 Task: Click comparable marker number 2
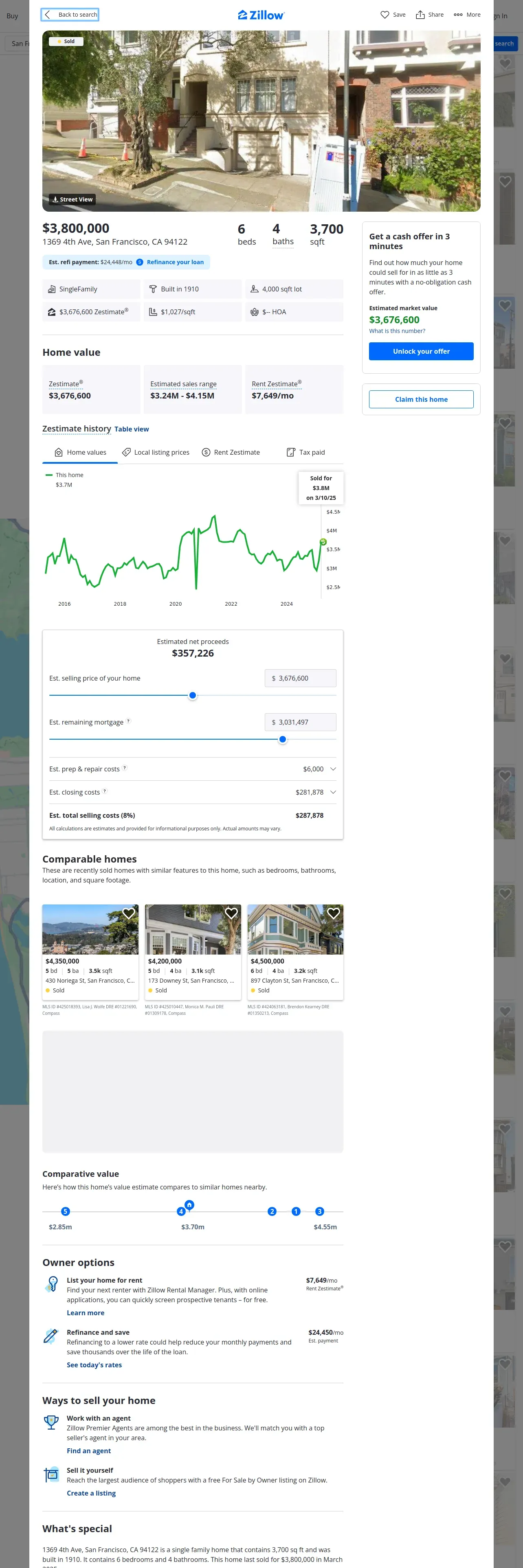coord(272,1211)
